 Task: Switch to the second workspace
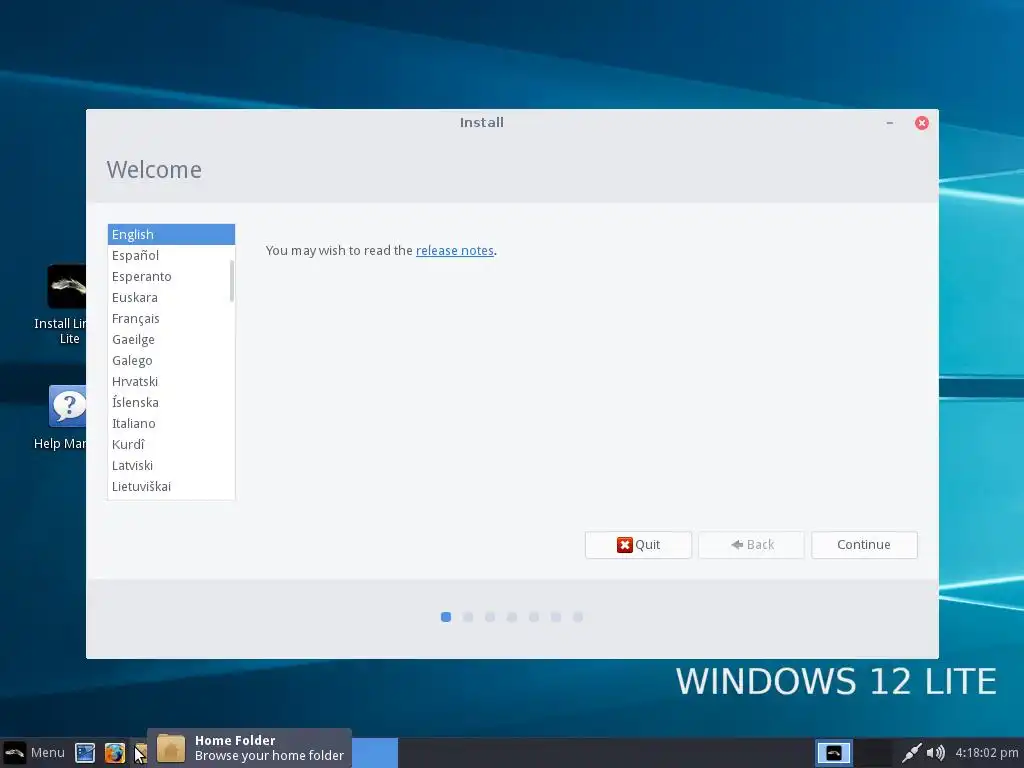(x=874, y=753)
